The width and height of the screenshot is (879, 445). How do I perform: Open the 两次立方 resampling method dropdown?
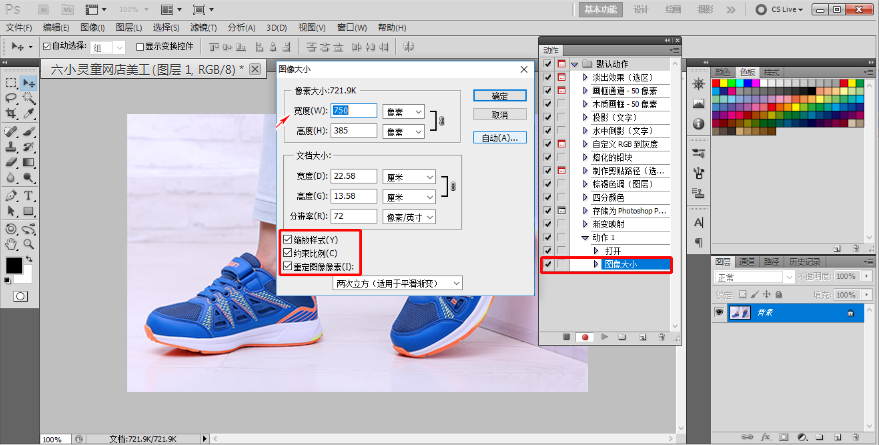click(x=398, y=283)
